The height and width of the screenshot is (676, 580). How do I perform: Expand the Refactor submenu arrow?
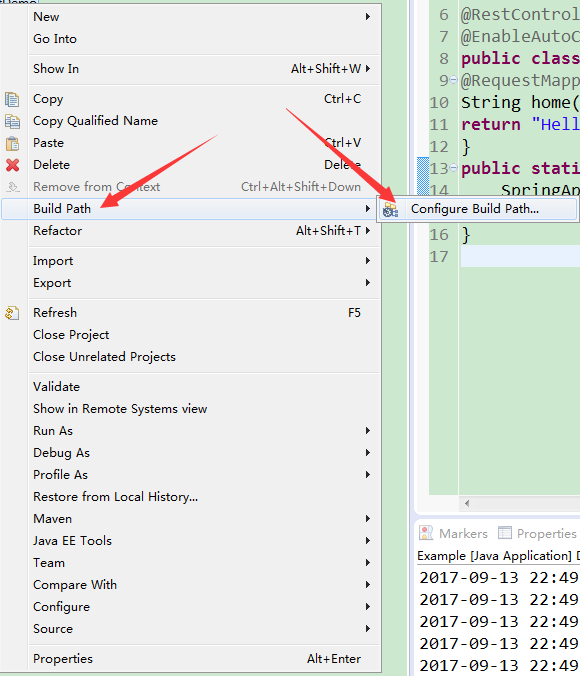[367, 231]
